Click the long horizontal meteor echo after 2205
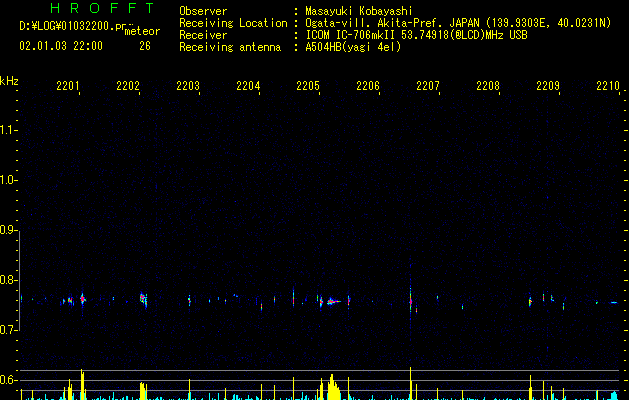 tap(333, 301)
